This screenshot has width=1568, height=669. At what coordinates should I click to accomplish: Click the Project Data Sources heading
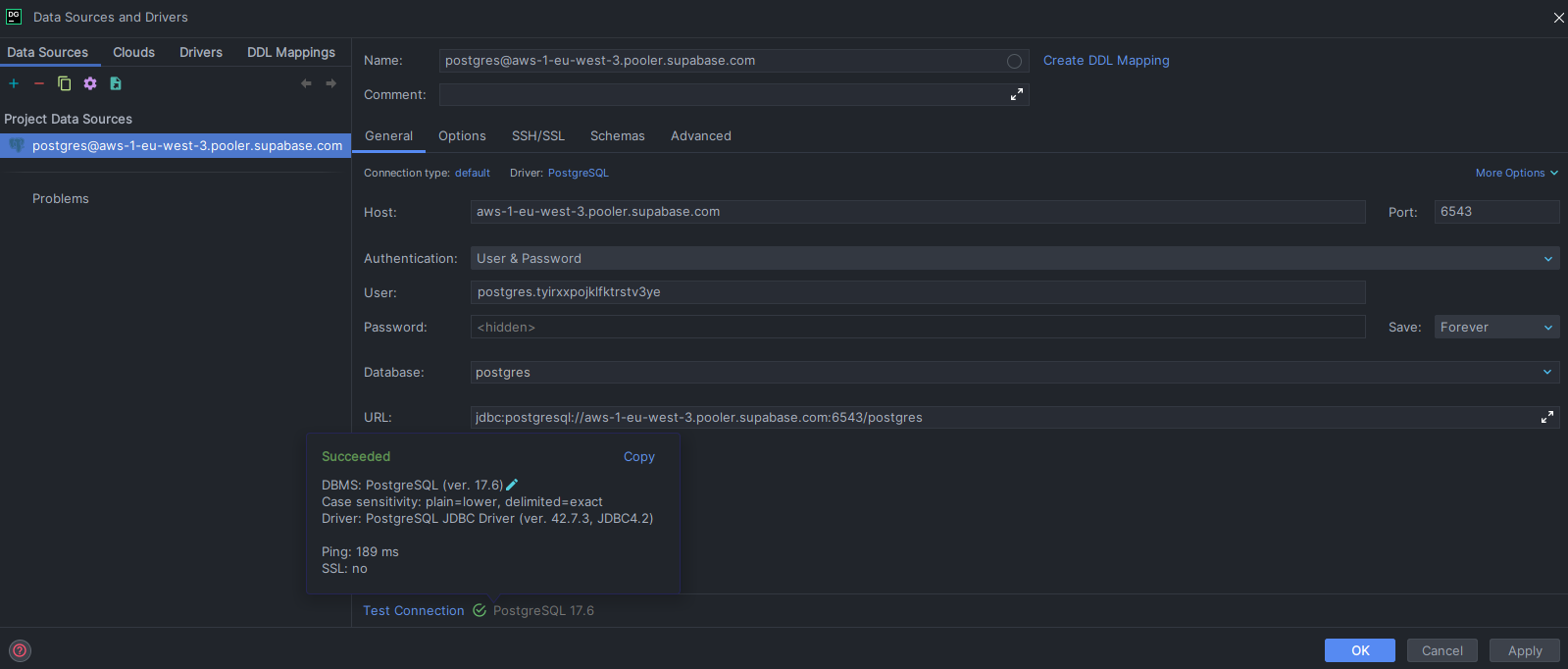68,119
